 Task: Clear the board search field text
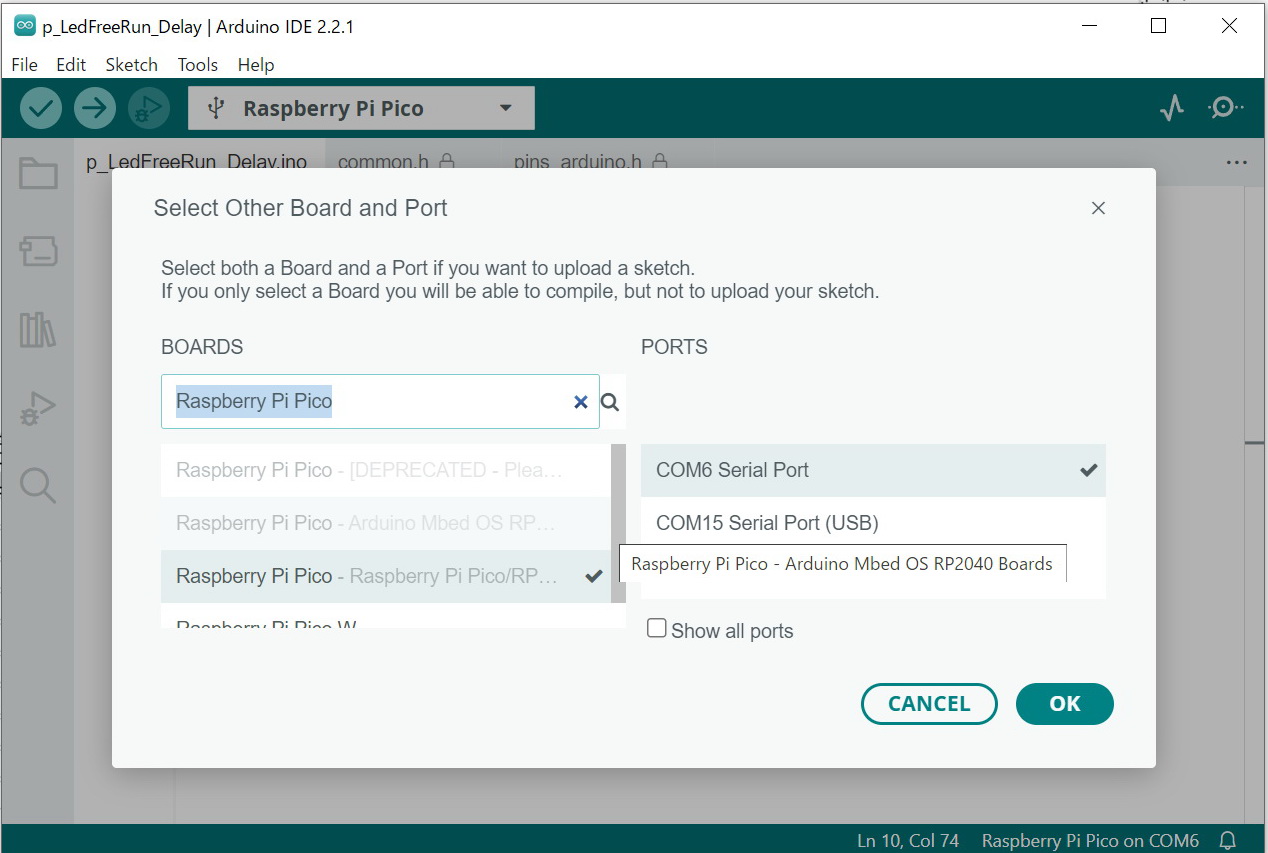(x=580, y=402)
